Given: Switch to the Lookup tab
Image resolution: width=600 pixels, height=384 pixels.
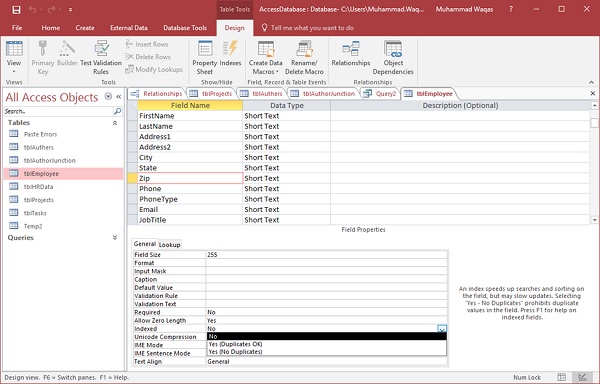Looking at the screenshot, I should click(x=170, y=245).
